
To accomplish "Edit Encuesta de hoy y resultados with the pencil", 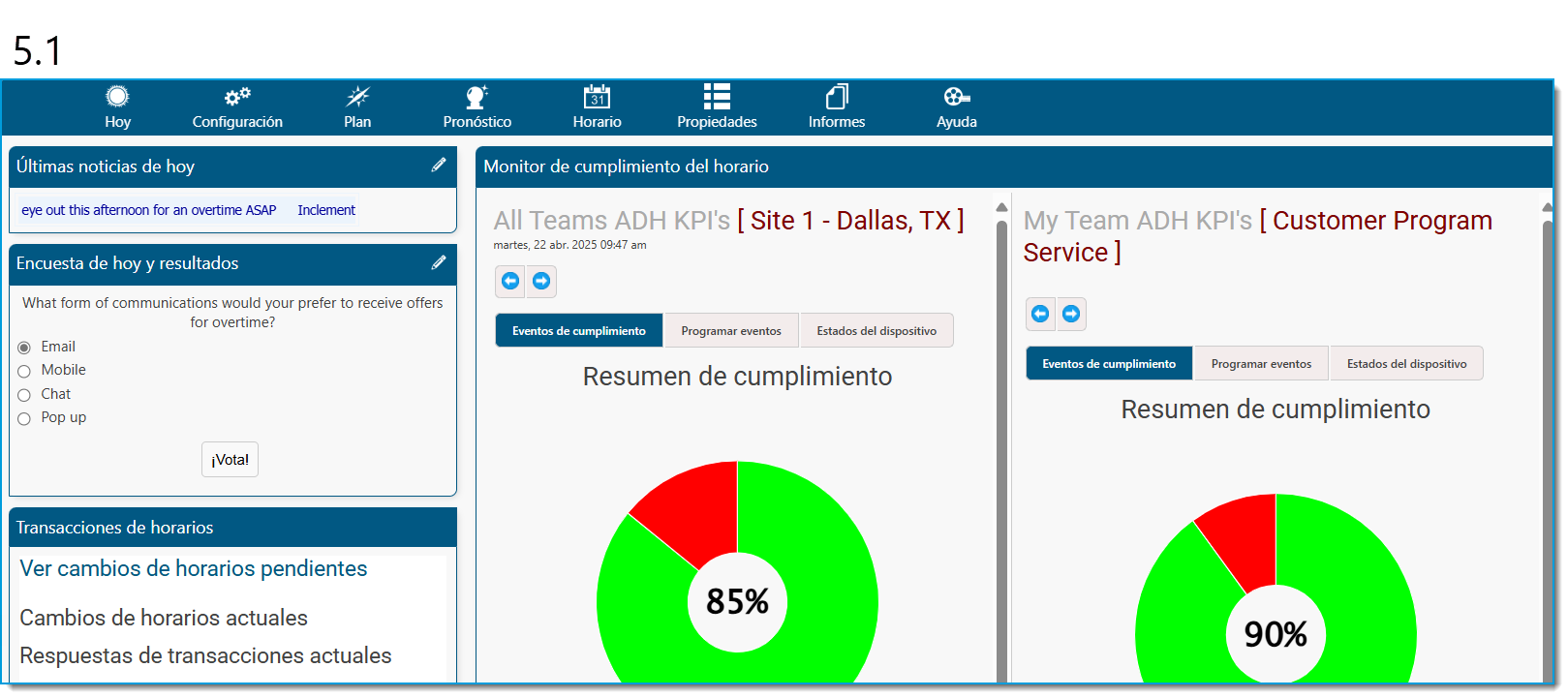I will (439, 262).
